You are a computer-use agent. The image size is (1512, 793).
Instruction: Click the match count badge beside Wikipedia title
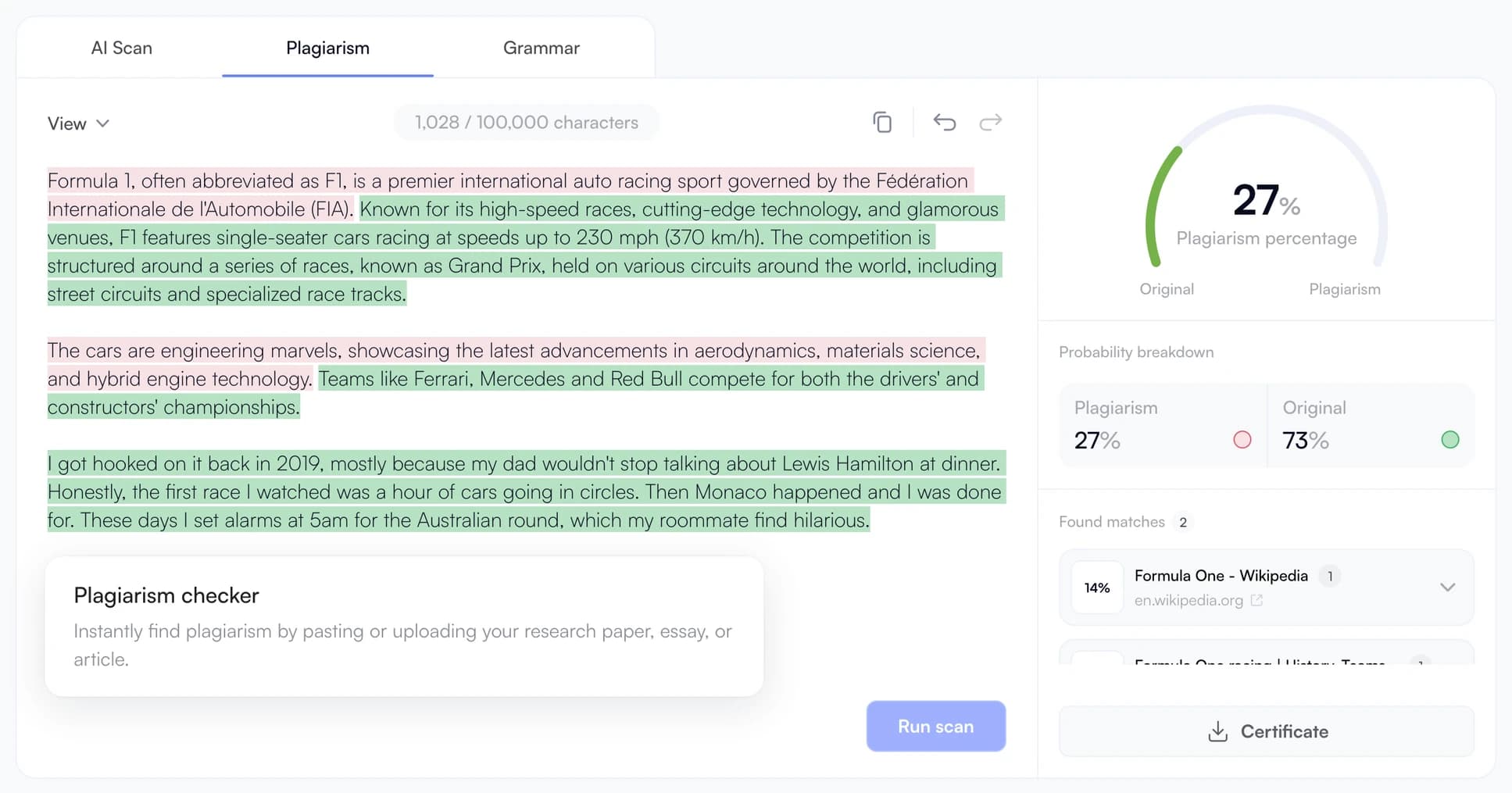click(x=1329, y=576)
